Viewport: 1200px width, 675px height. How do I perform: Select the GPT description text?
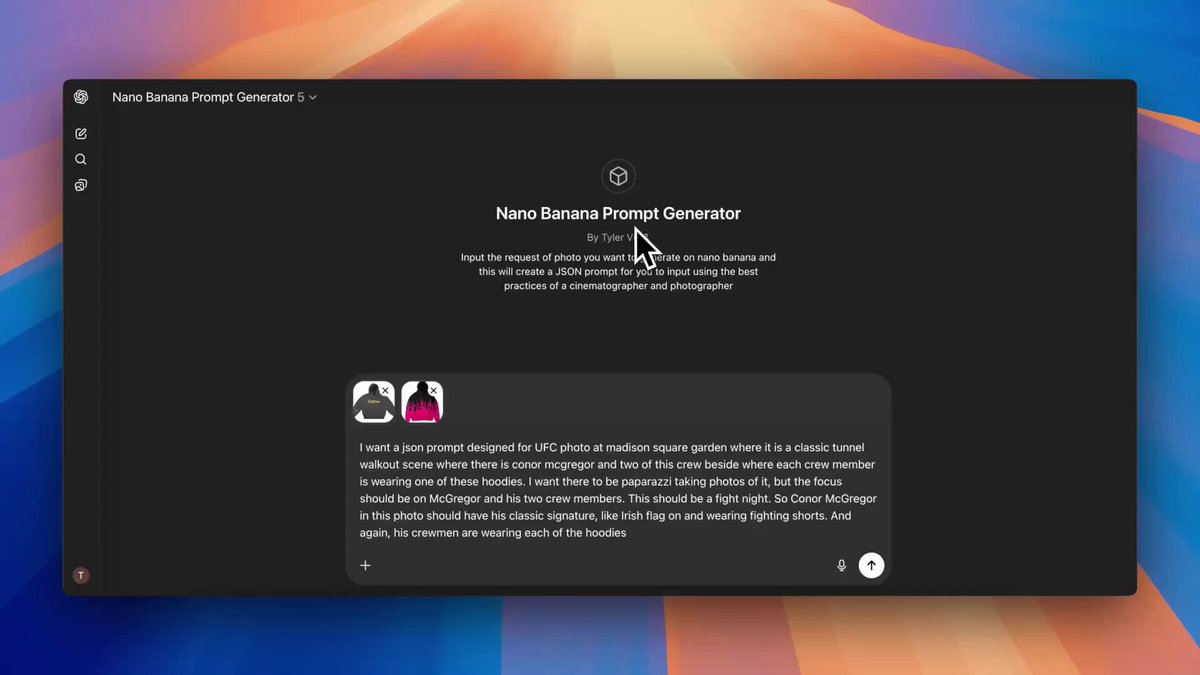tap(618, 271)
